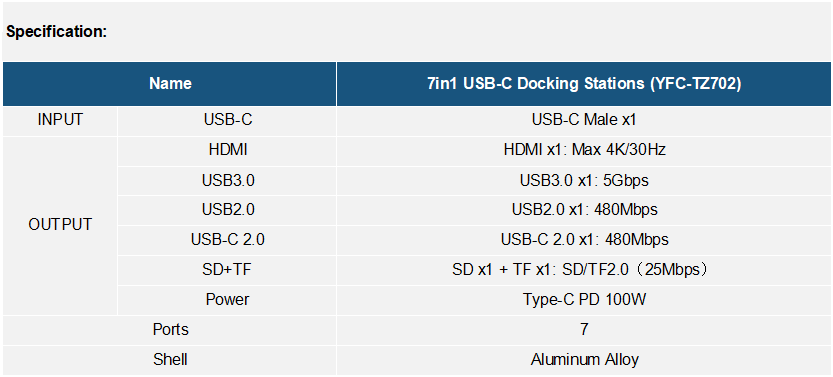Click the Ports row label
The image size is (833, 377).
[x=169, y=330]
